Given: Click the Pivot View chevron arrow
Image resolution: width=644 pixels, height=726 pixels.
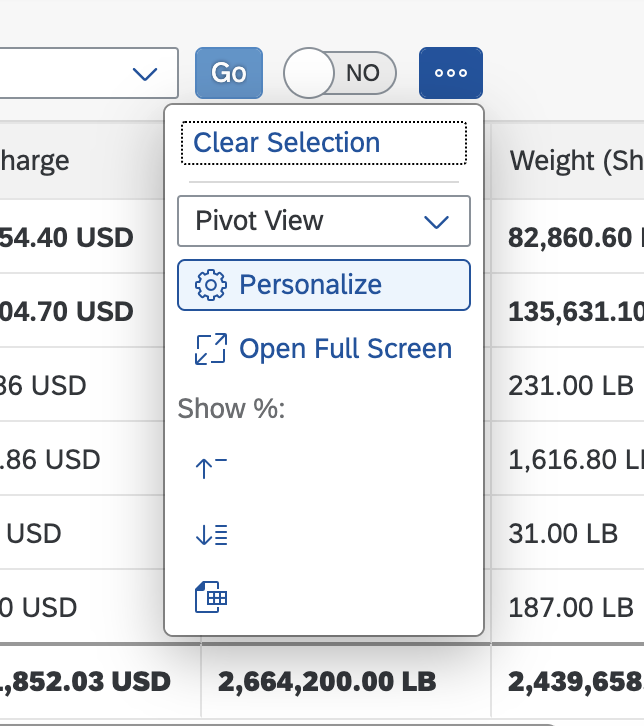Looking at the screenshot, I should [436, 222].
